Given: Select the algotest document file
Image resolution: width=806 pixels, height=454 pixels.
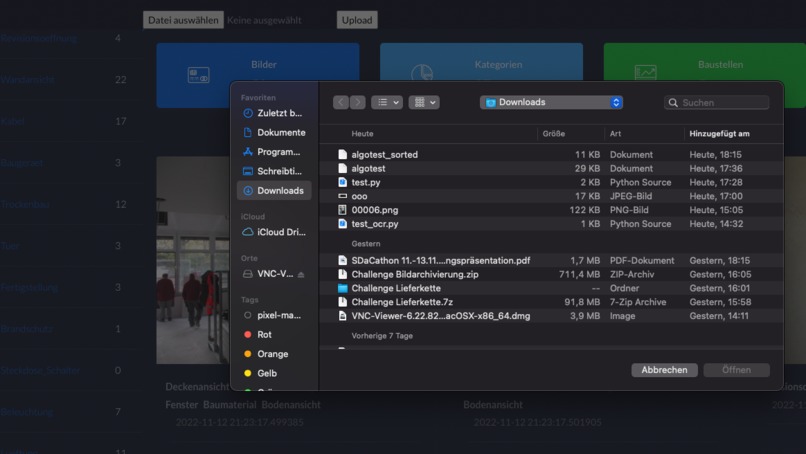Looking at the screenshot, I should coord(551,168).
